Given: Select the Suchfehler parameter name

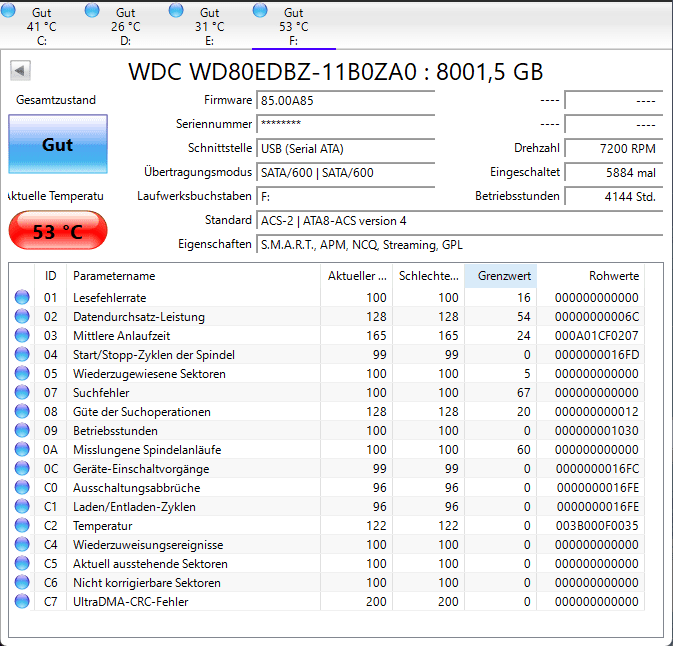Looking at the screenshot, I should click(x=101, y=393).
